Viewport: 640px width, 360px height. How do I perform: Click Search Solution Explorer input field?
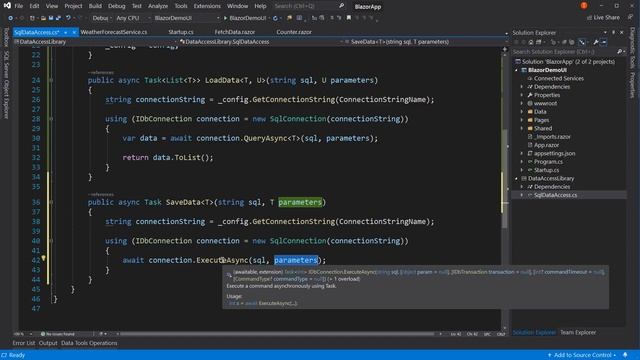563,52
